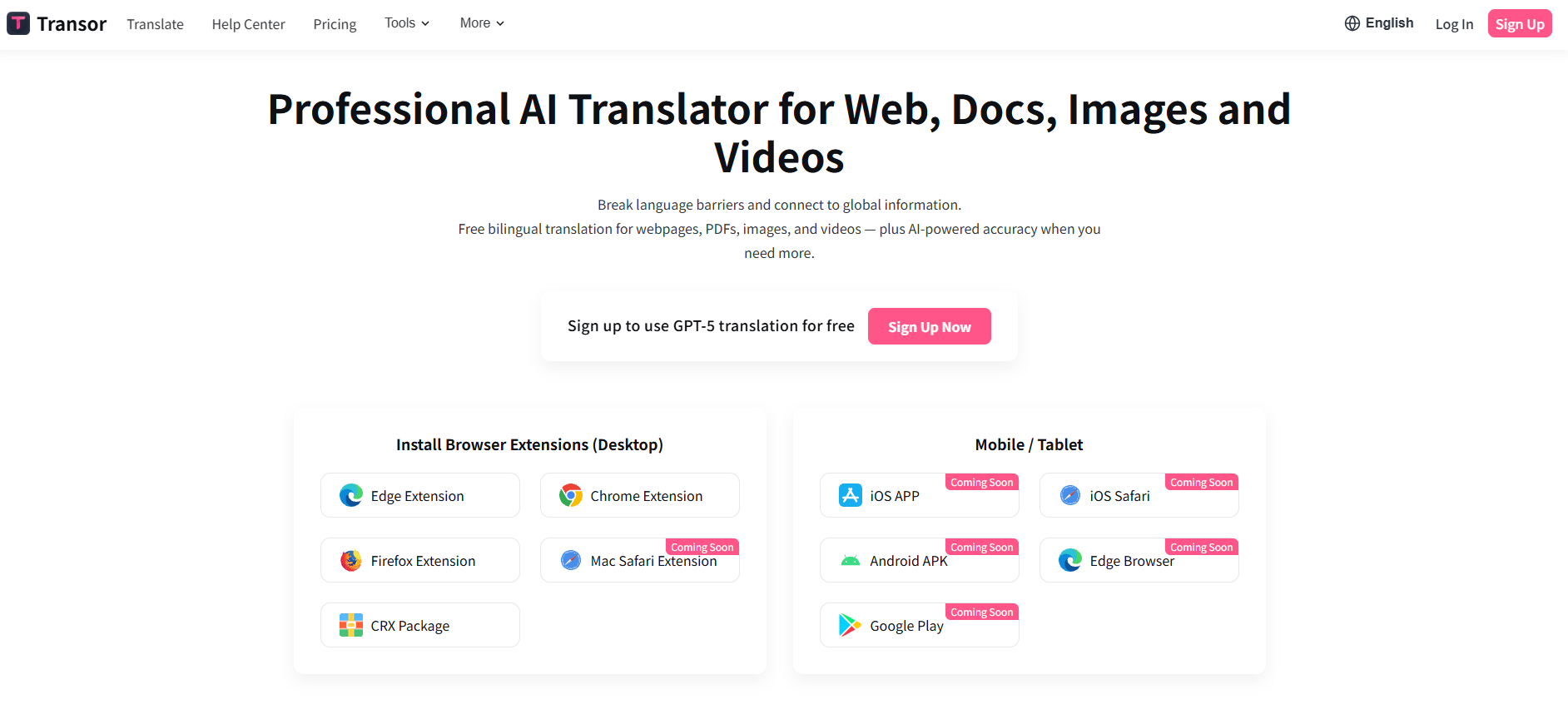Screen dimensions: 1568x714
Task: Expand the More dropdown chevron
Action: click(x=500, y=23)
